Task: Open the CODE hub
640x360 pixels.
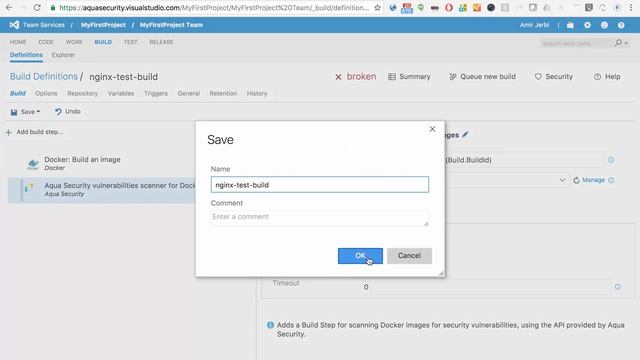Action: (x=46, y=42)
